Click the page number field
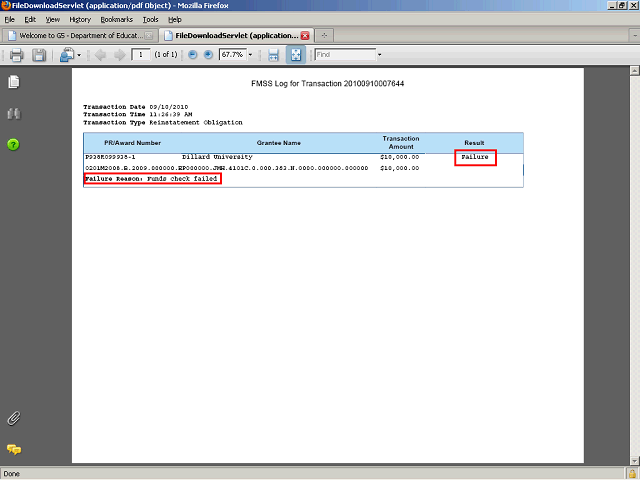Viewport: 640px width, 480px height. pyautogui.click(x=141, y=54)
